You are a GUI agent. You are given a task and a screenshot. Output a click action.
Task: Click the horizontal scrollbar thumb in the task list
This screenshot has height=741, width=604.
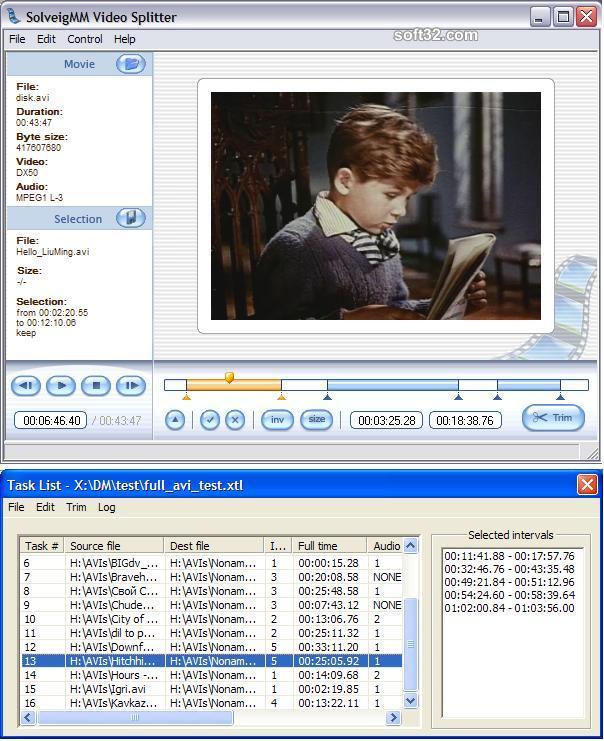135,717
